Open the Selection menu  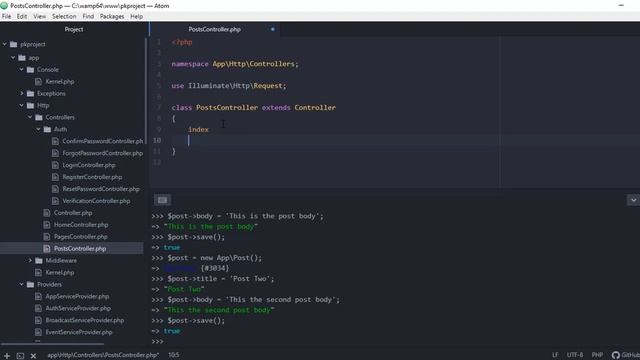pyautogui.click(x=64, y=16)
